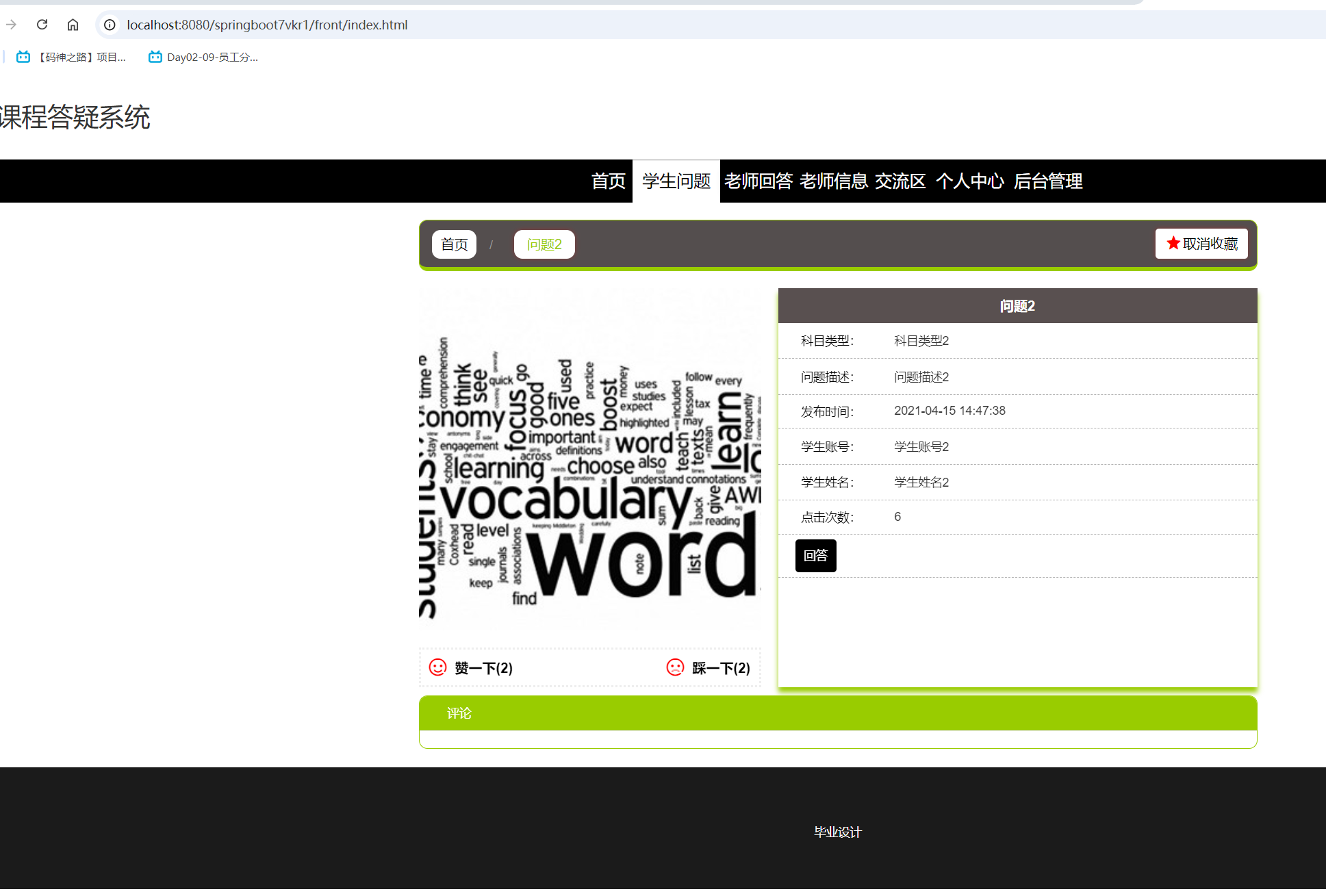Click the browser page reload icon

[x=42, y=25]
